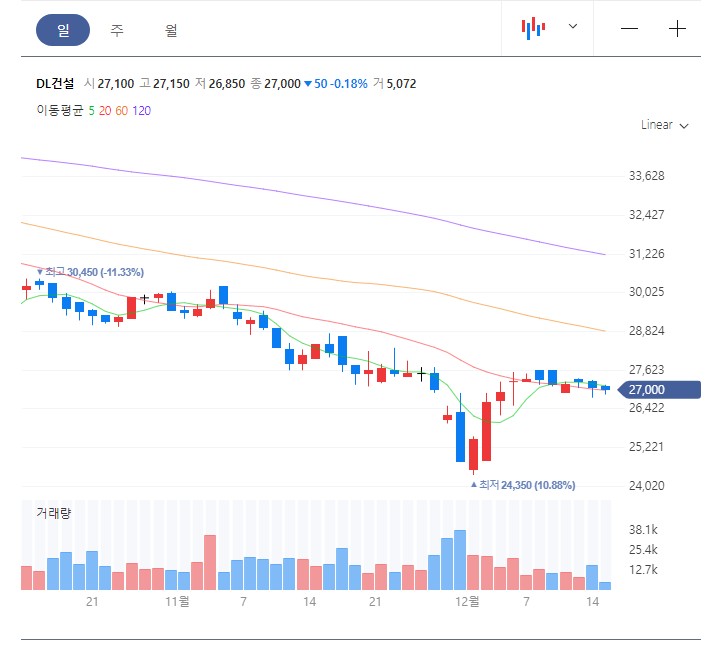Image resolution: width=714 pixels, height=668 pixels.
Task: Click the 최고 30,450 high marker
Action: click(x=90, y=272)
